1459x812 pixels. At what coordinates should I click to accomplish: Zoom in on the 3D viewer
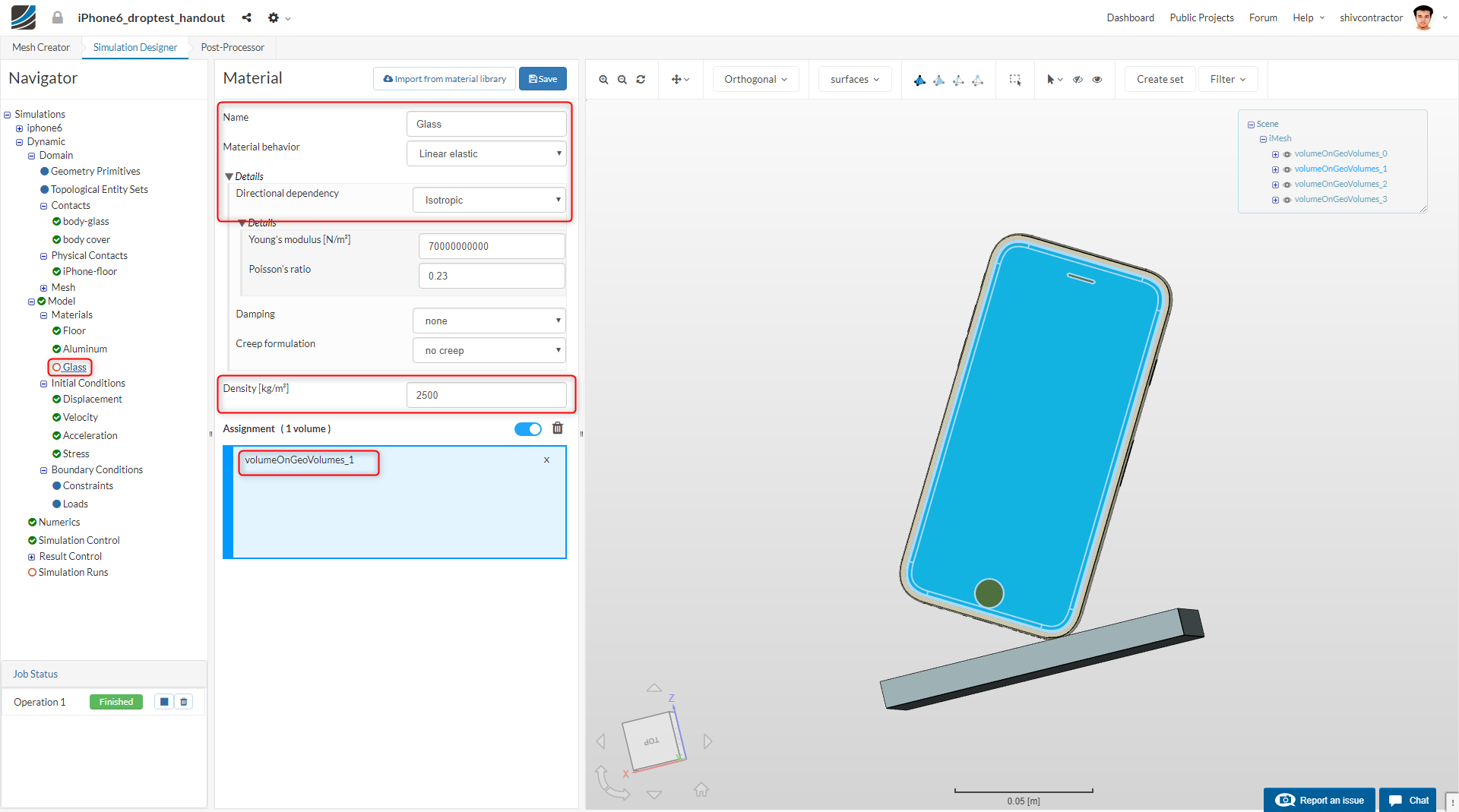coord(603,79)
